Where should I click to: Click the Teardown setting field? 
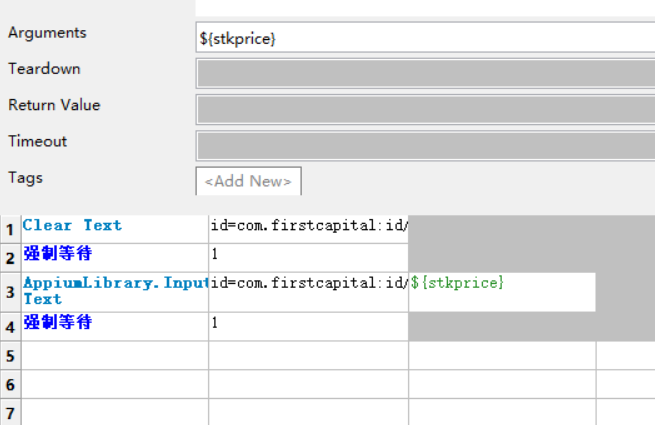[x=425, y=74]
